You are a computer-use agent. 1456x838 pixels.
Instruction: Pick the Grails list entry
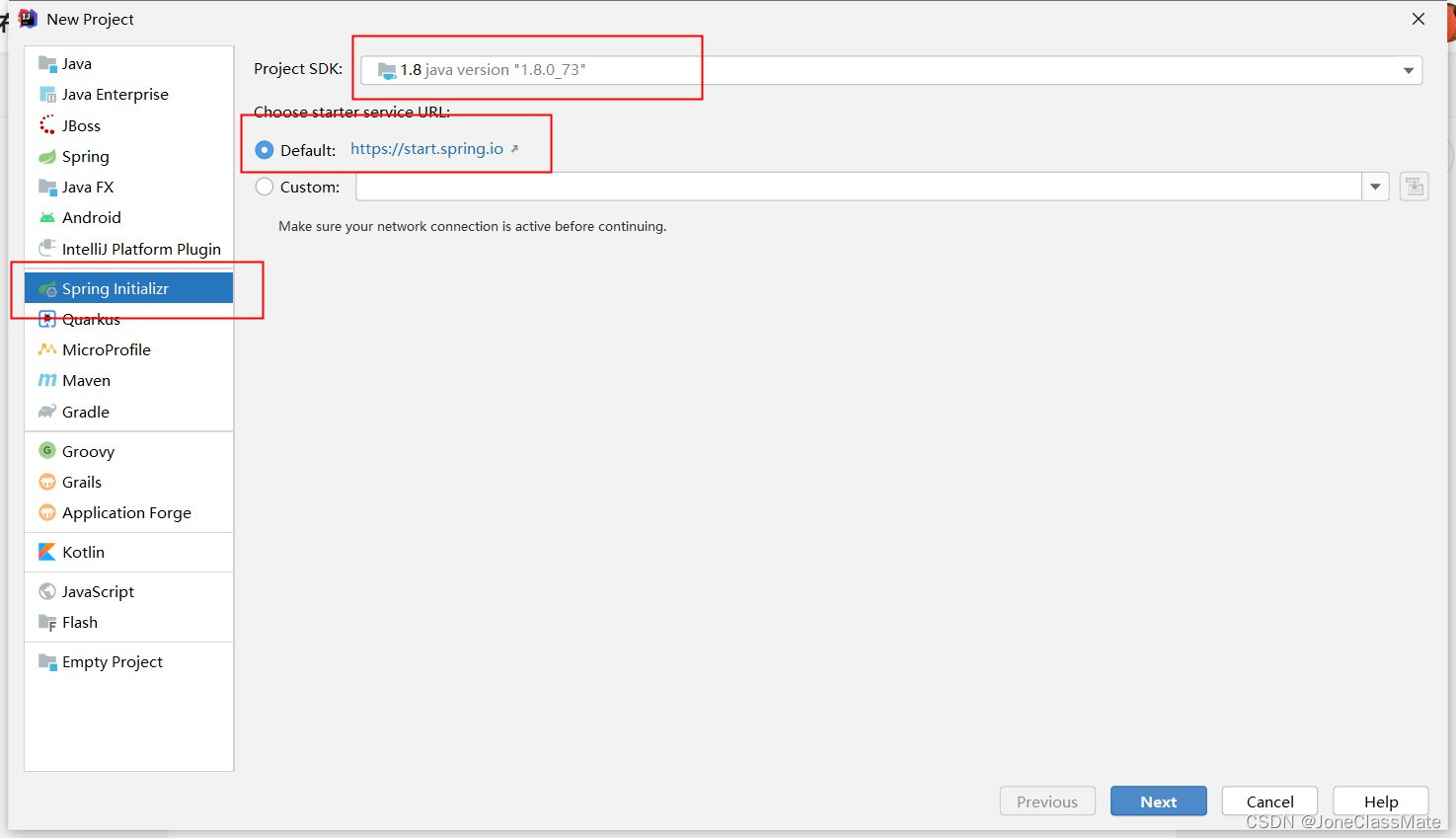click(x=129, y=482)
